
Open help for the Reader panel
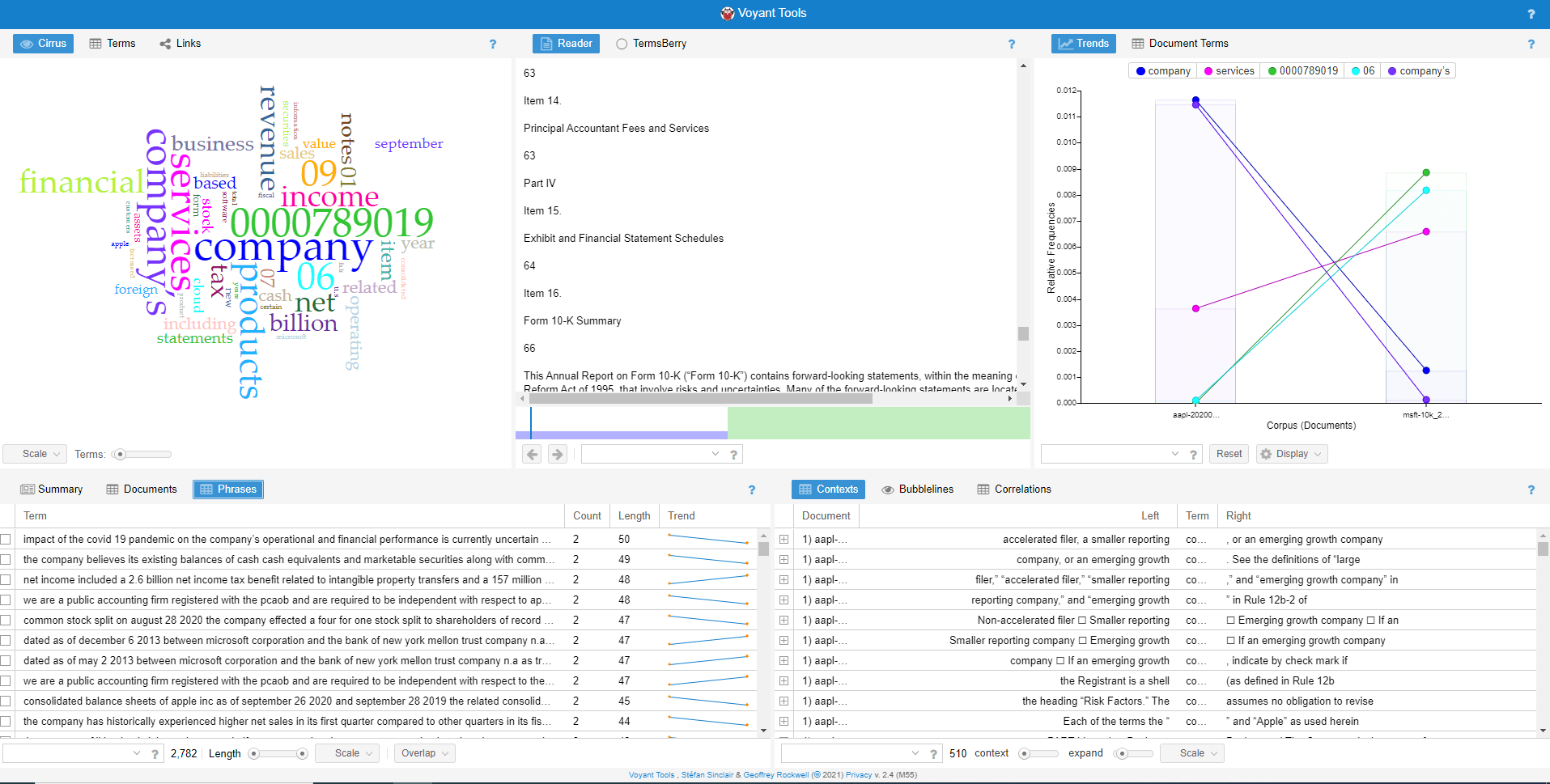pyautogui.click(x=1011, y=44)
